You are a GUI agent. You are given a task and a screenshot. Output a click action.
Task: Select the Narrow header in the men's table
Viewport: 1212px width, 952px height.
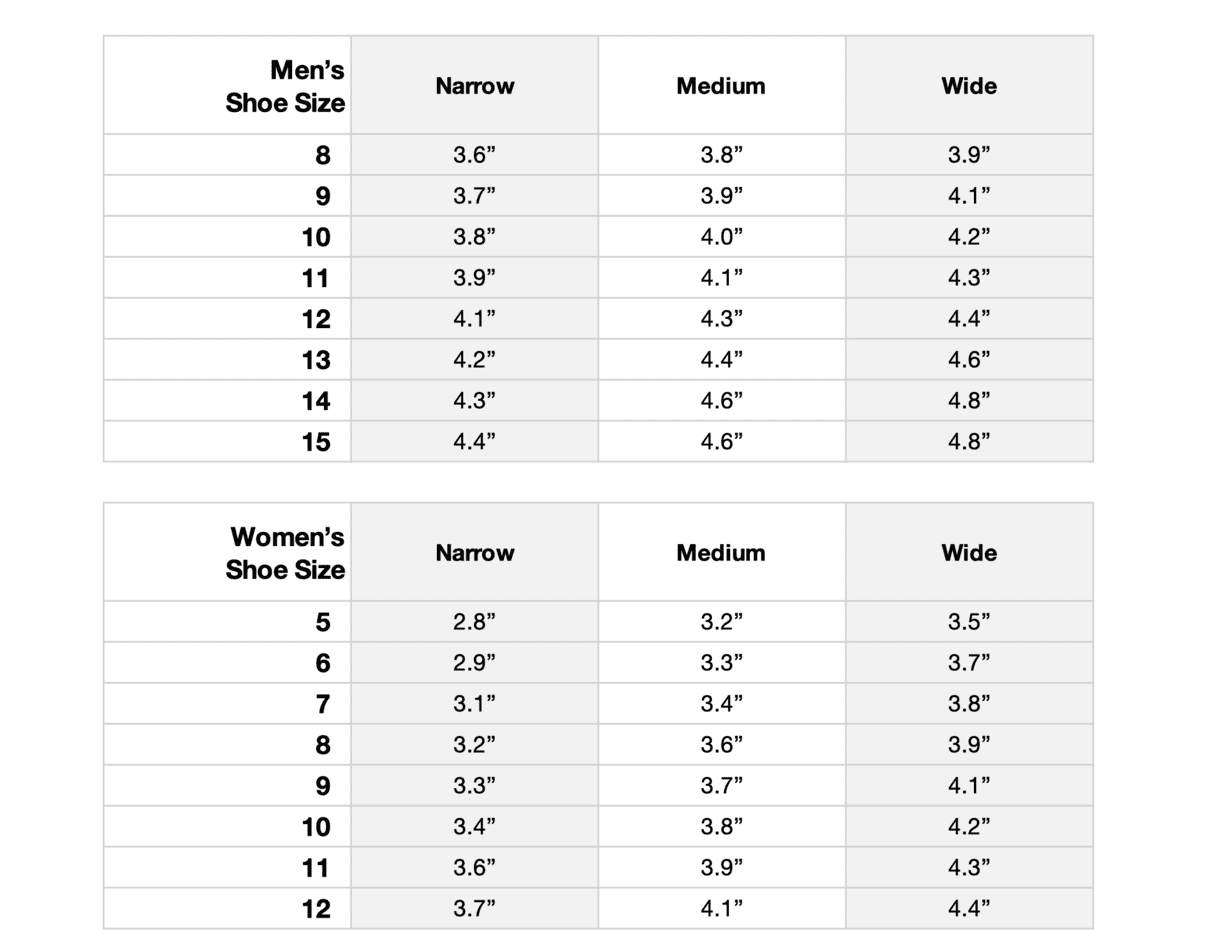[475, 86]
